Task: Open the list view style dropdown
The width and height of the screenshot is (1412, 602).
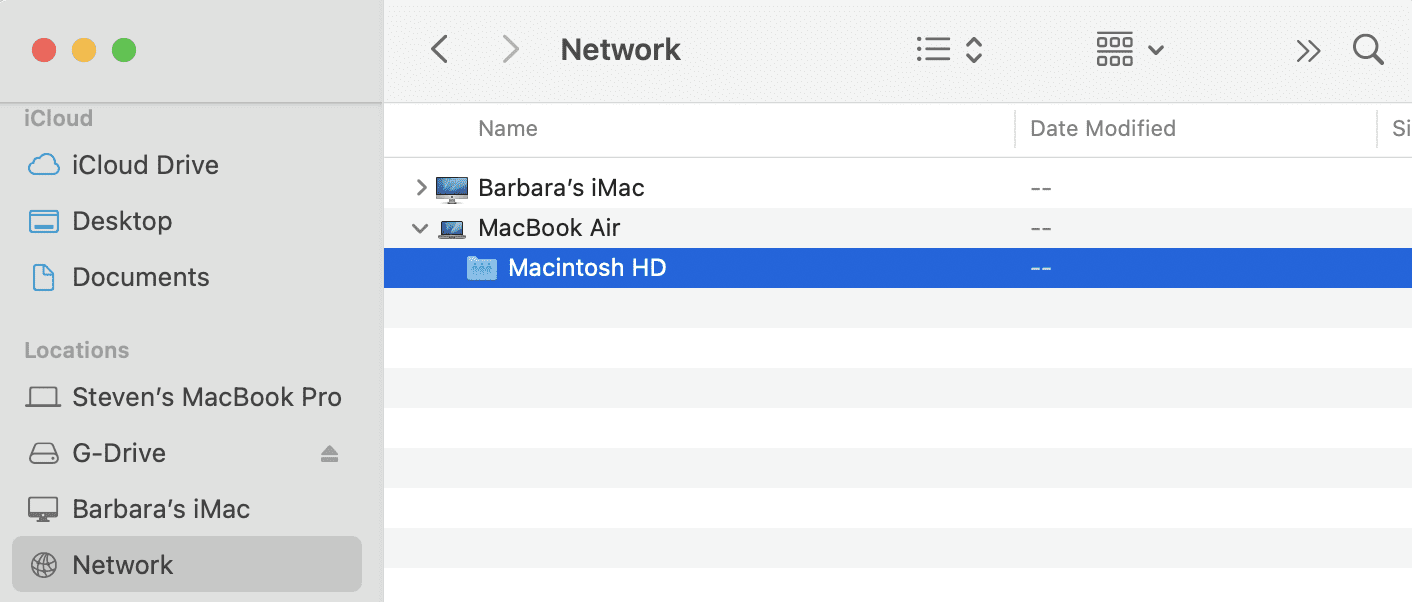Action: 949,50
